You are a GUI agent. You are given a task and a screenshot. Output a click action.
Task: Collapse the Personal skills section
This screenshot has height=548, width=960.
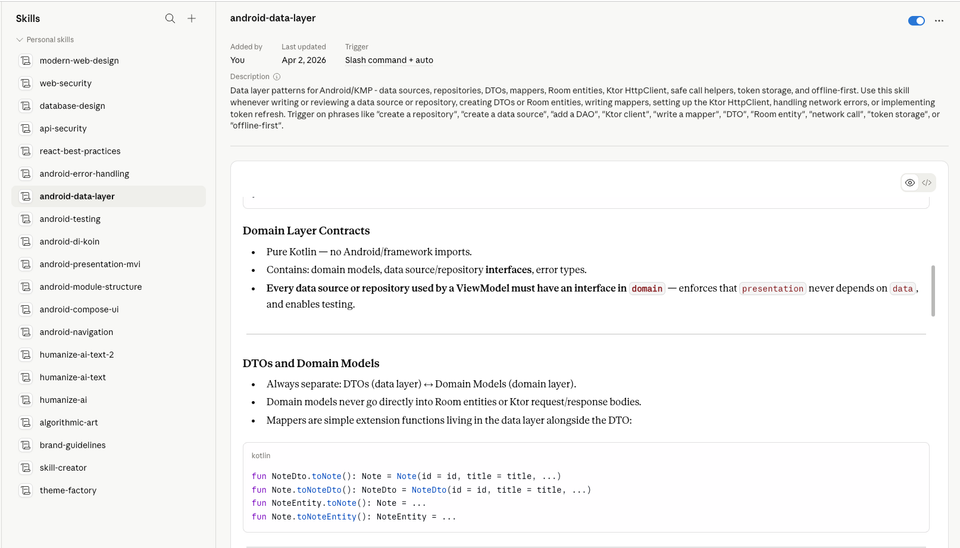point(20,40)
